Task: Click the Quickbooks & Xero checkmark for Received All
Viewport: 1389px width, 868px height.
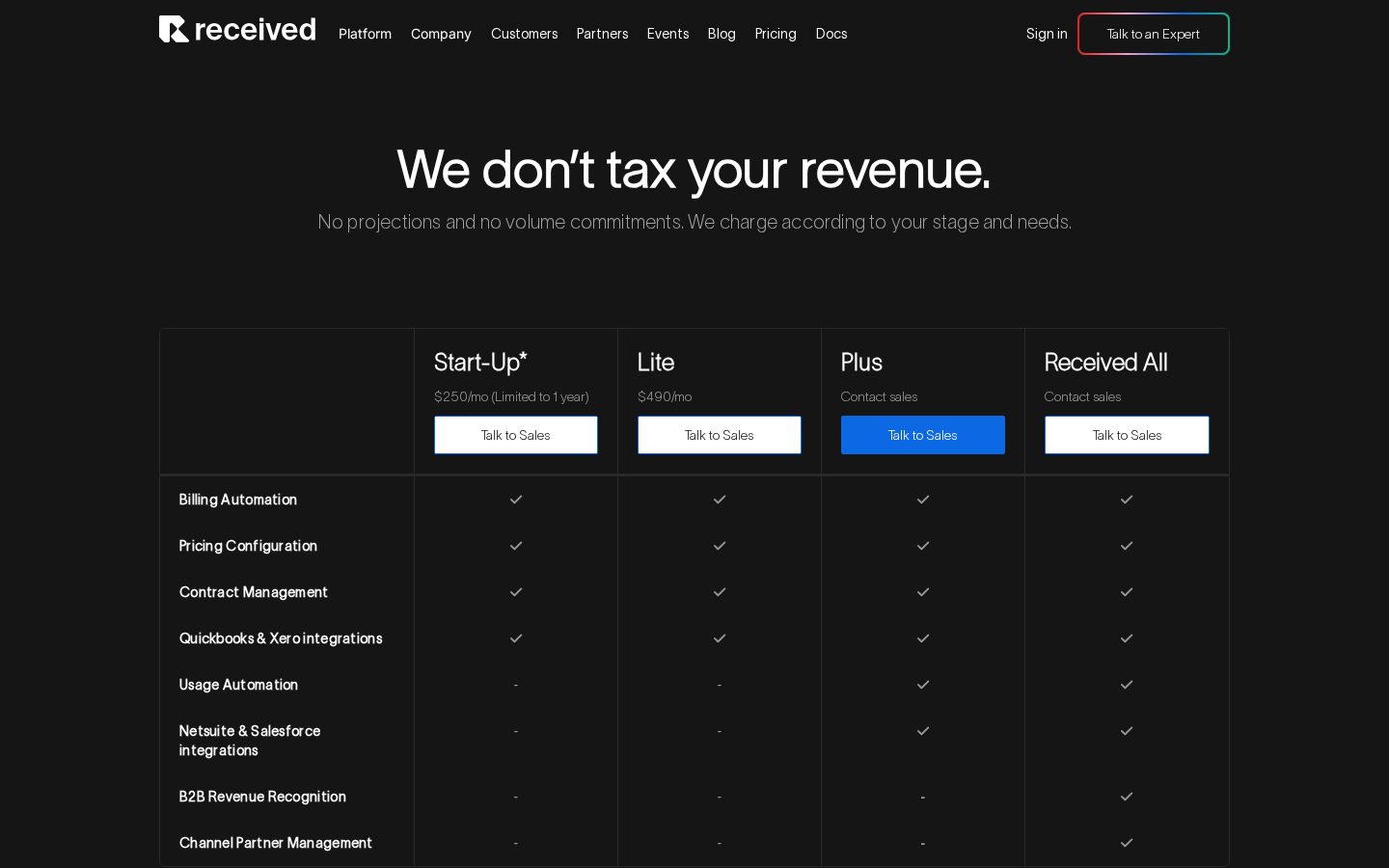Action: [x=1127, y=638]
